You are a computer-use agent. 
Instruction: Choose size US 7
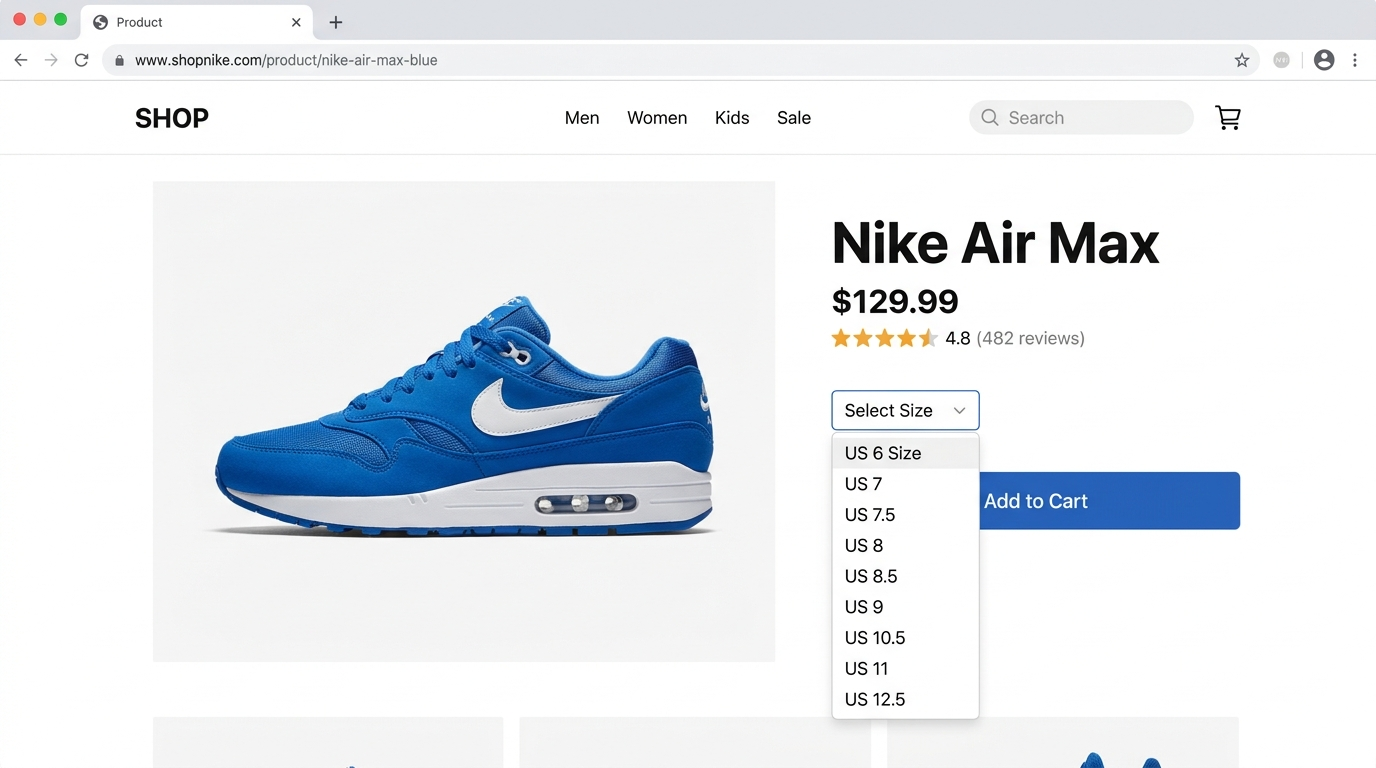(905, 484)
